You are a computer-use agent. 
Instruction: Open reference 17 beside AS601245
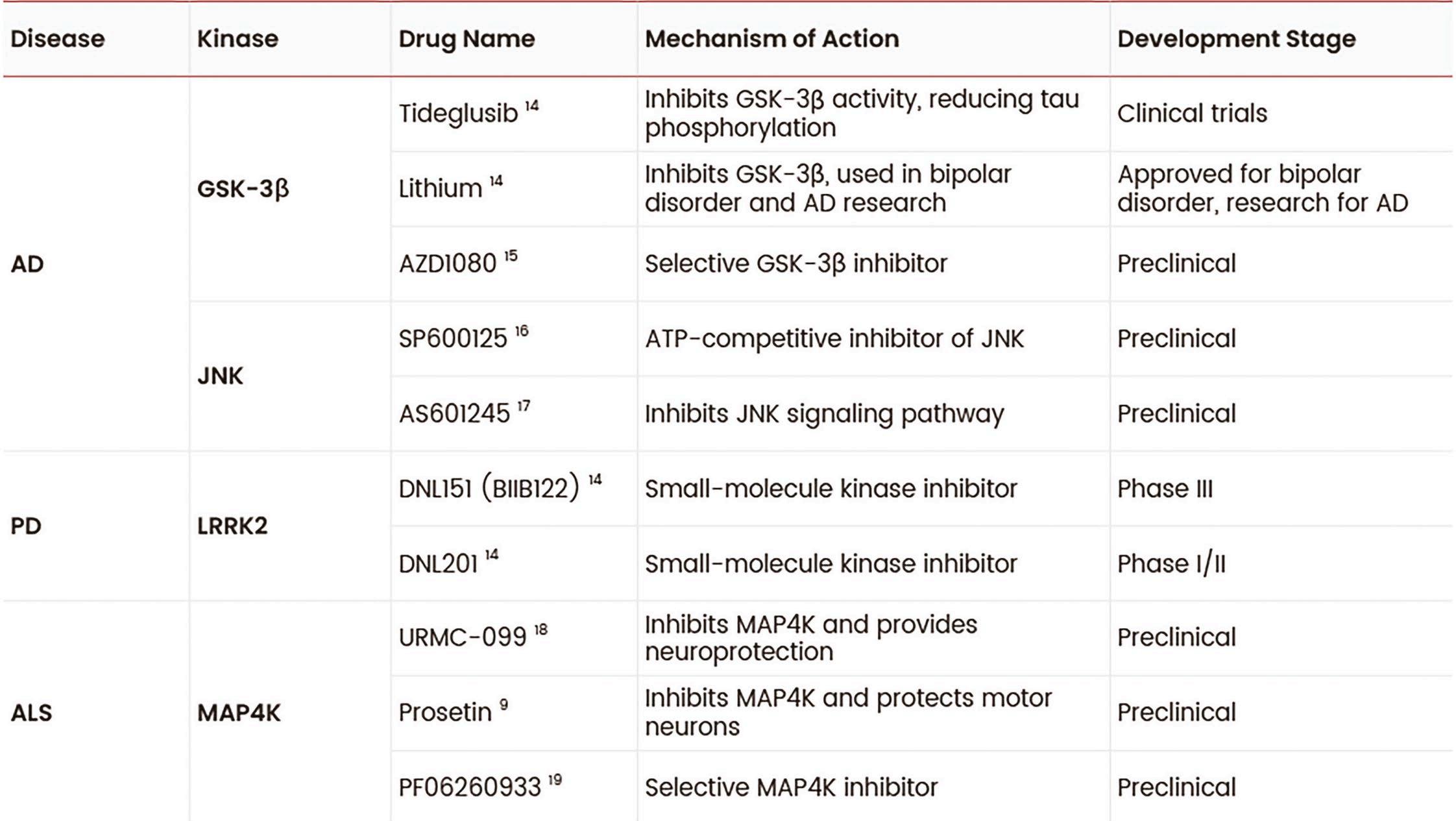tap(524, 406)
